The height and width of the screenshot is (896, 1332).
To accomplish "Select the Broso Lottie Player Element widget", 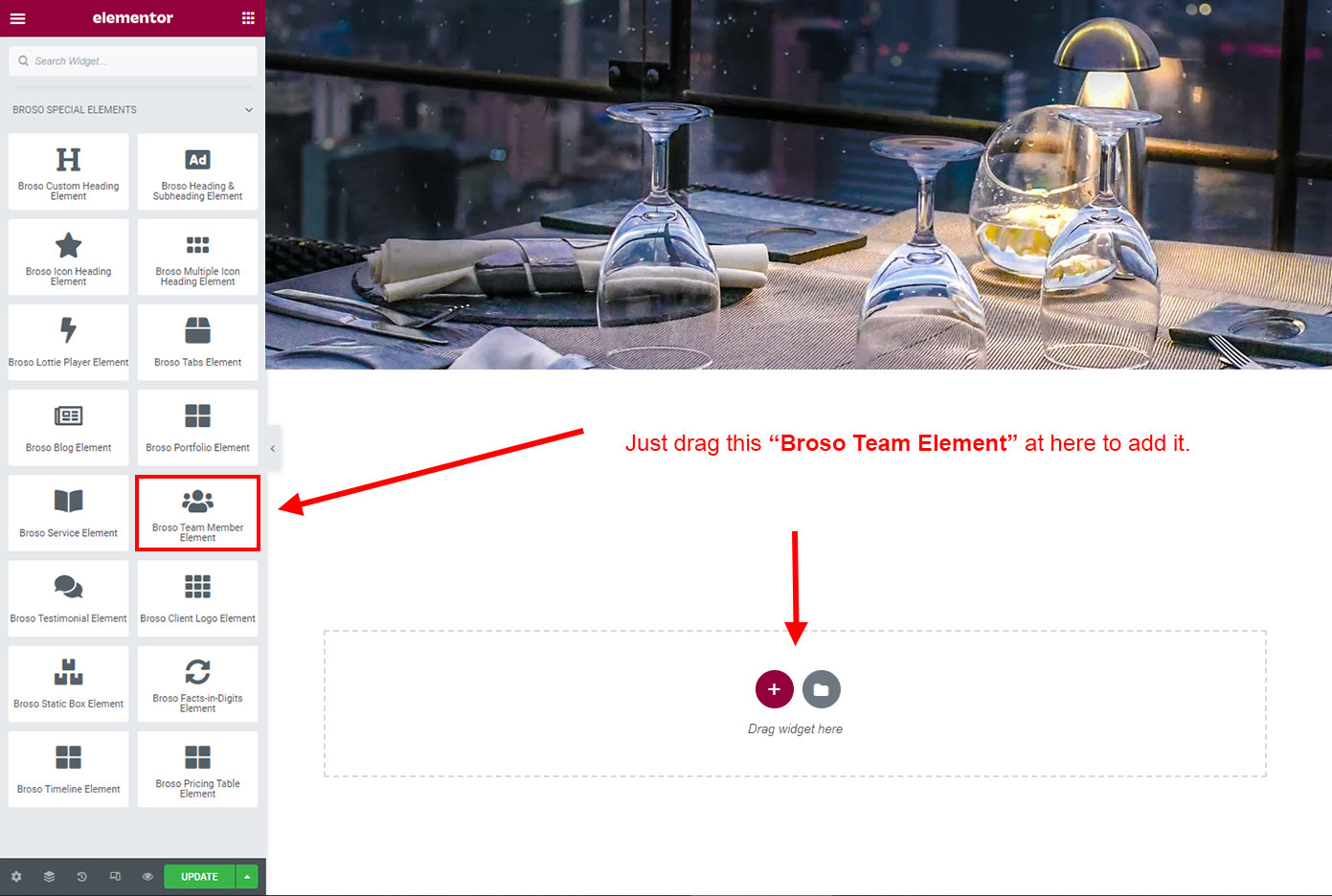I will click(x=68, y=342).
